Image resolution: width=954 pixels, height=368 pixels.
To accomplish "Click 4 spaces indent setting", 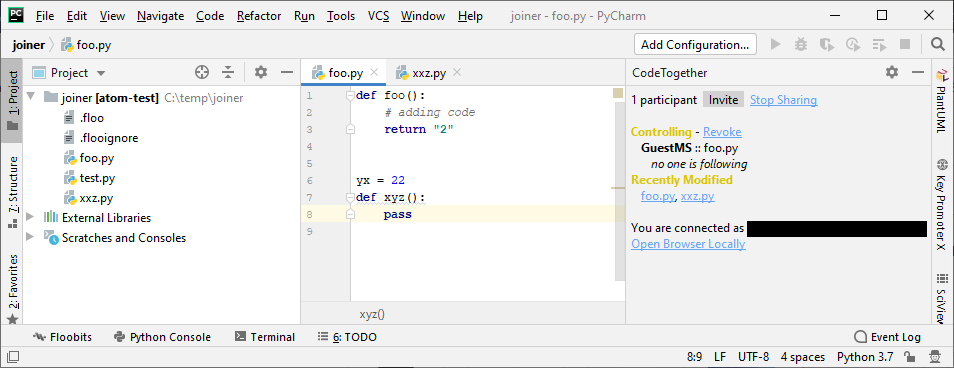I will coord(803,357).
